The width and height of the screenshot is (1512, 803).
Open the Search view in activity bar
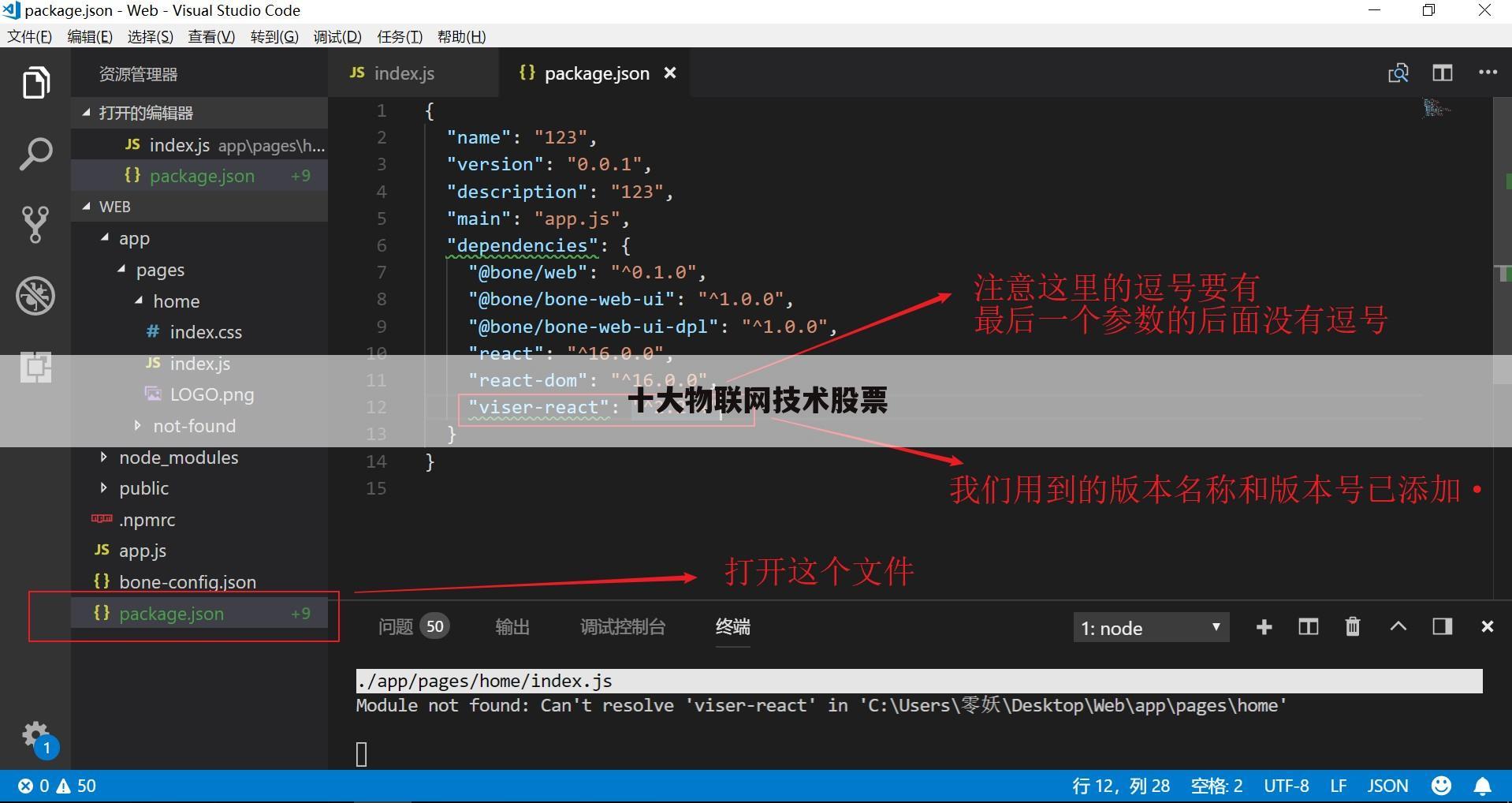(35, 154)
